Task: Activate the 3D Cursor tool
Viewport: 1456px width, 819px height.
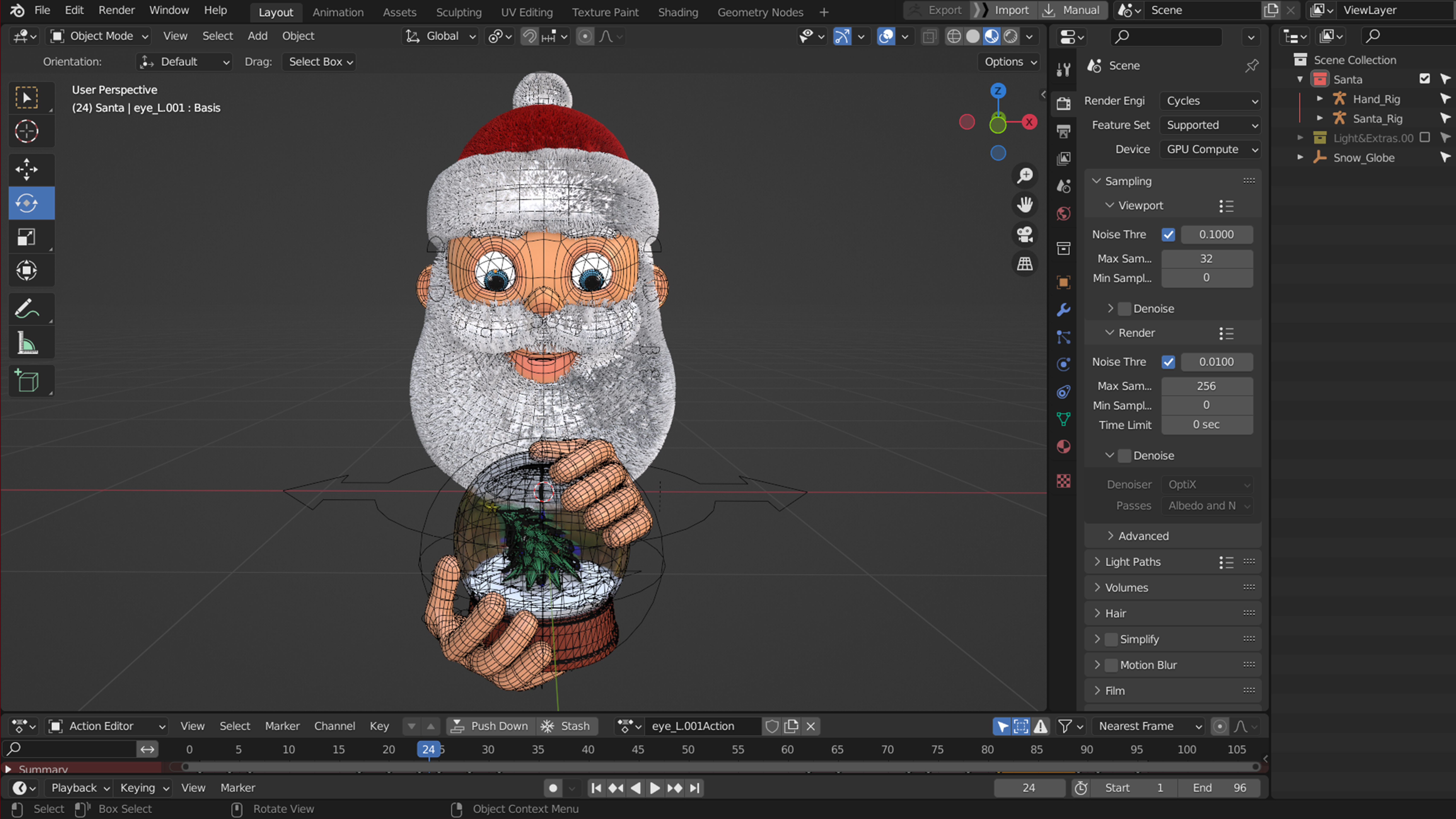Action: (x=27, y=131)
